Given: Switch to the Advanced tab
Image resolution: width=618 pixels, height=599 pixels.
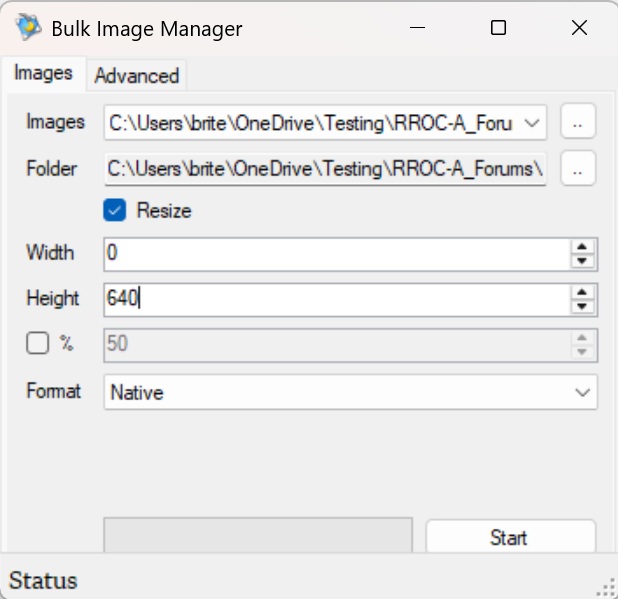Looking at the screenshot, I should (x=137, y=75).
